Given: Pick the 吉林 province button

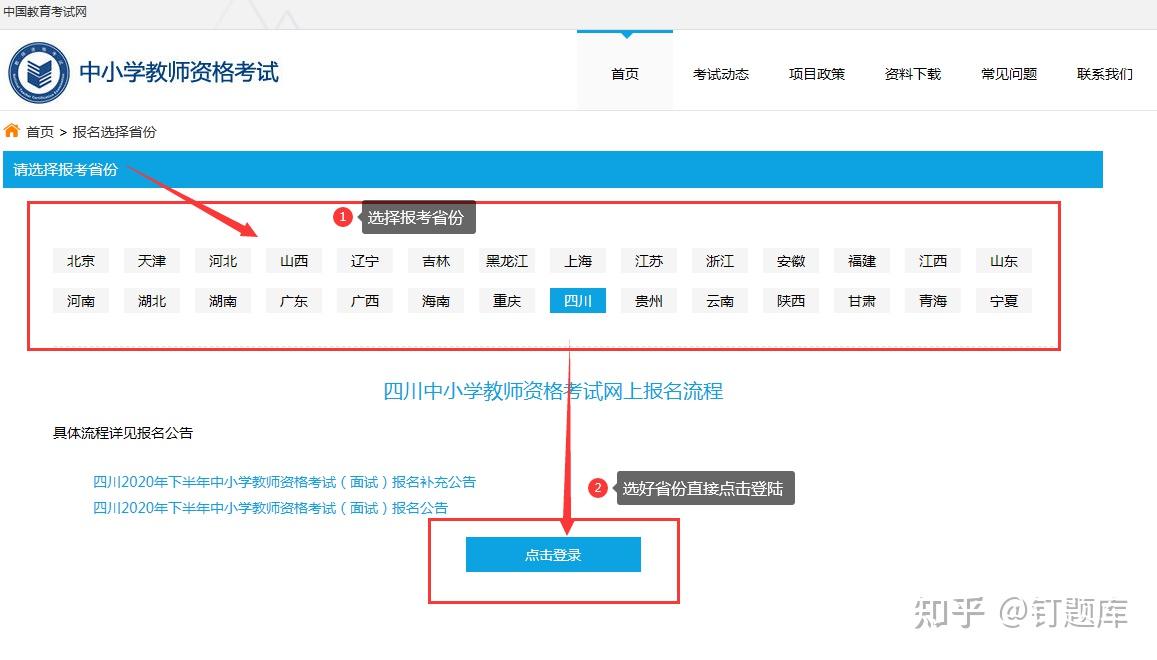Looking at the screenshot, I should tap(436, 261).
